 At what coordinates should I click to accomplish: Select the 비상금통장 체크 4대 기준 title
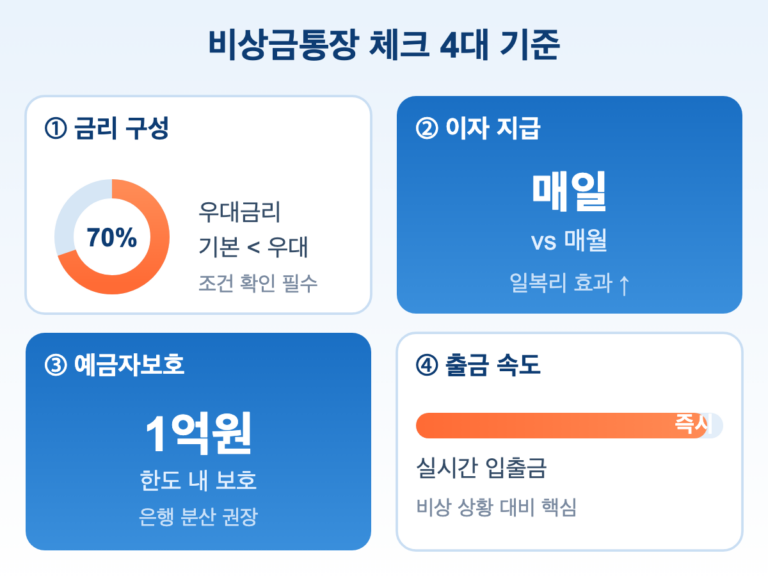coord(384,46)
